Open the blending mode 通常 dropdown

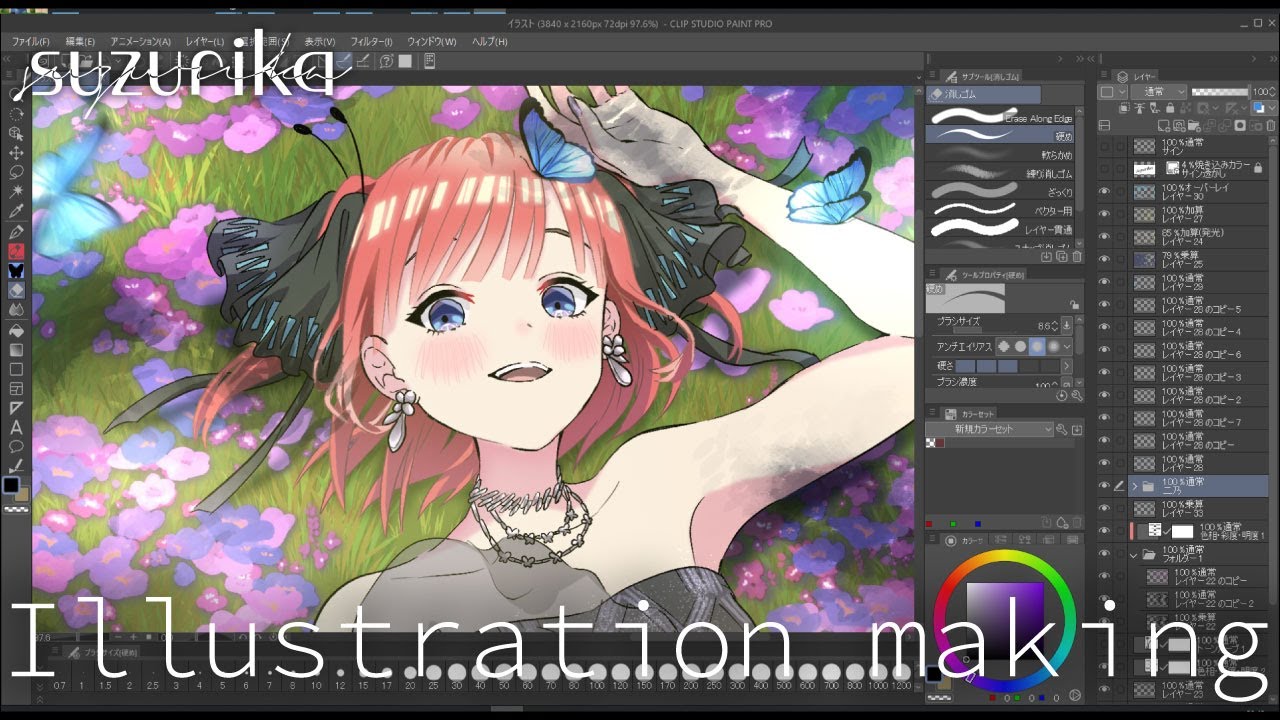(x=1159, y=92)
